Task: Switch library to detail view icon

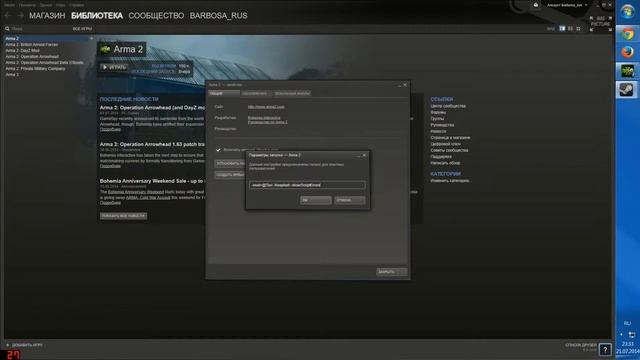Action: coord(562,29)
